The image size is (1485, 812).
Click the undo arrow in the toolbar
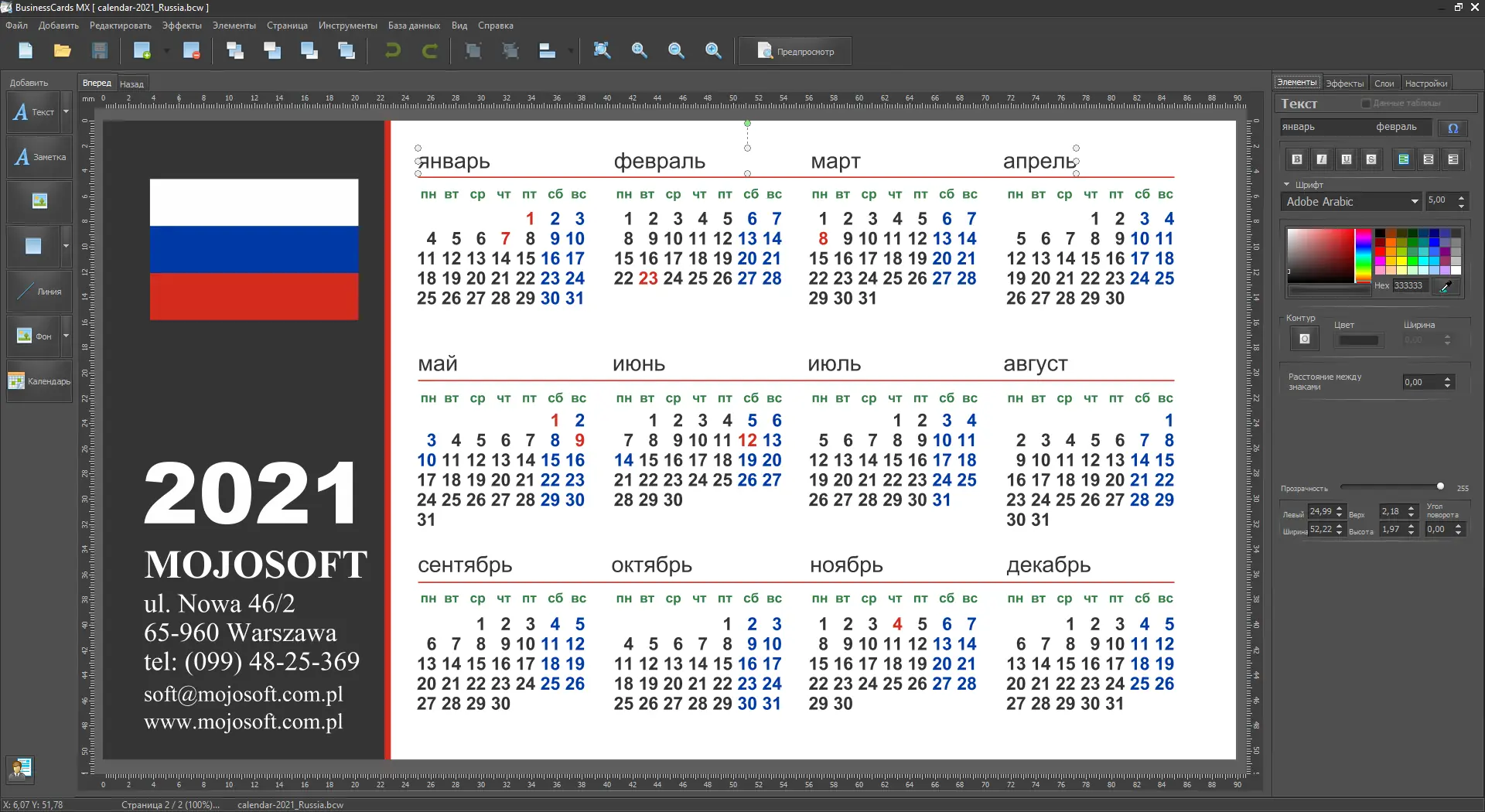[x=393, y=51]
